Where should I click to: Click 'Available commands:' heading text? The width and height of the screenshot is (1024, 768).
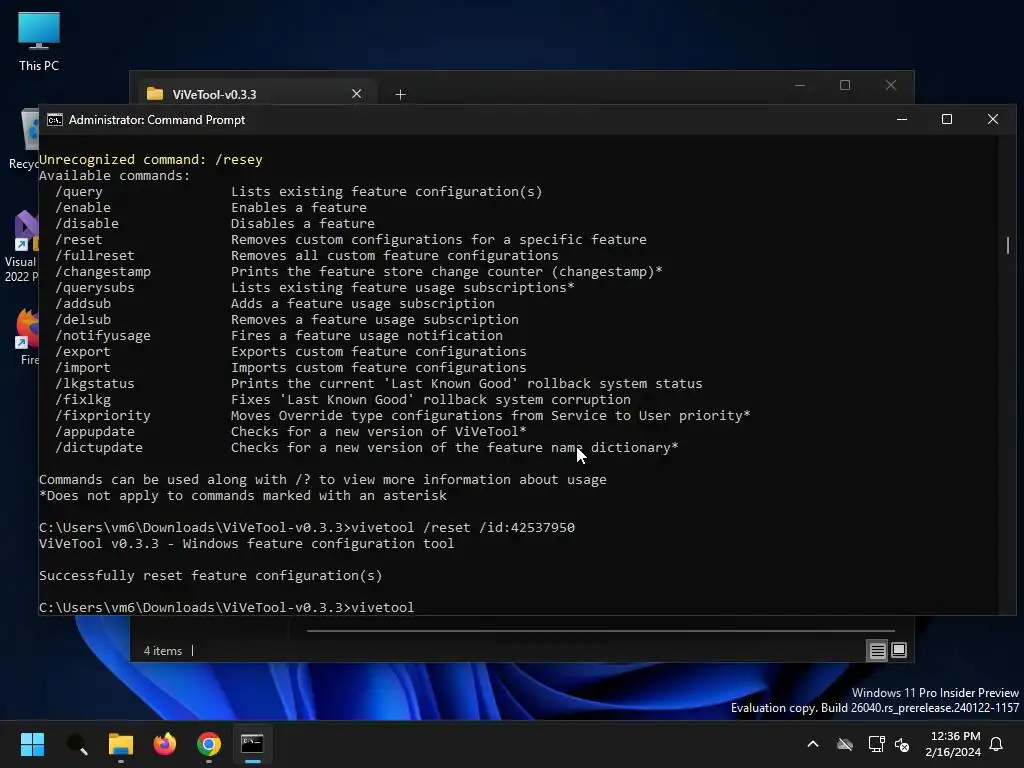click(x=114, y=176)
